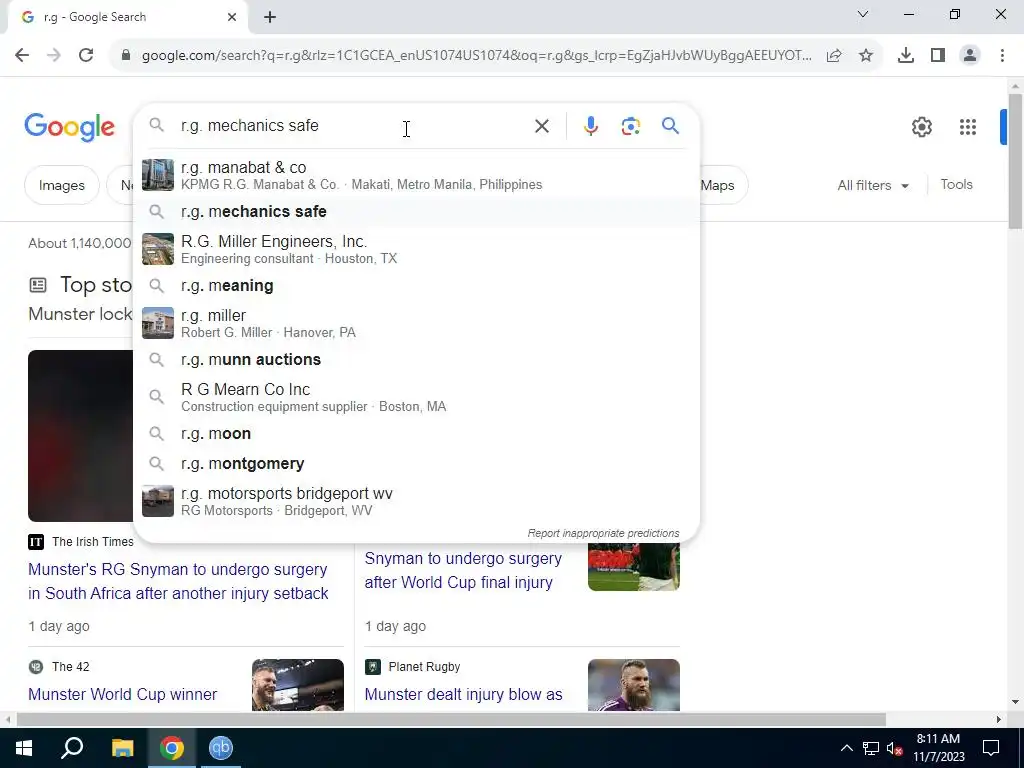
Task: Open Chrome downloads
Action: (x=906, y=56)
